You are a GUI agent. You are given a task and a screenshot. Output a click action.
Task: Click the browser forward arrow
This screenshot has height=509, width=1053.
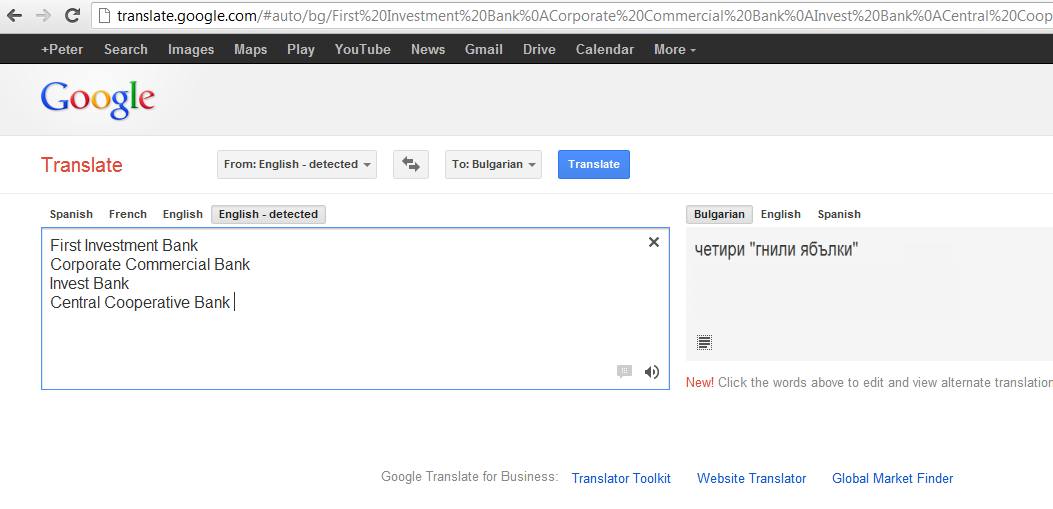click(x=43, y=15)
